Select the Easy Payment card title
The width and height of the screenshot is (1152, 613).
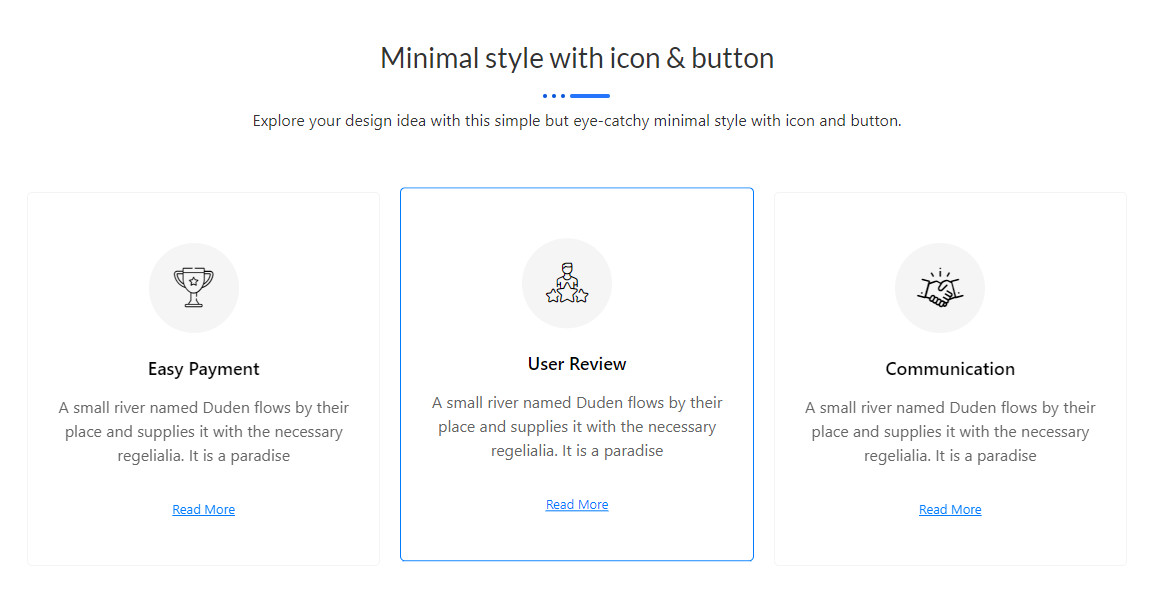tap(203, 369)
